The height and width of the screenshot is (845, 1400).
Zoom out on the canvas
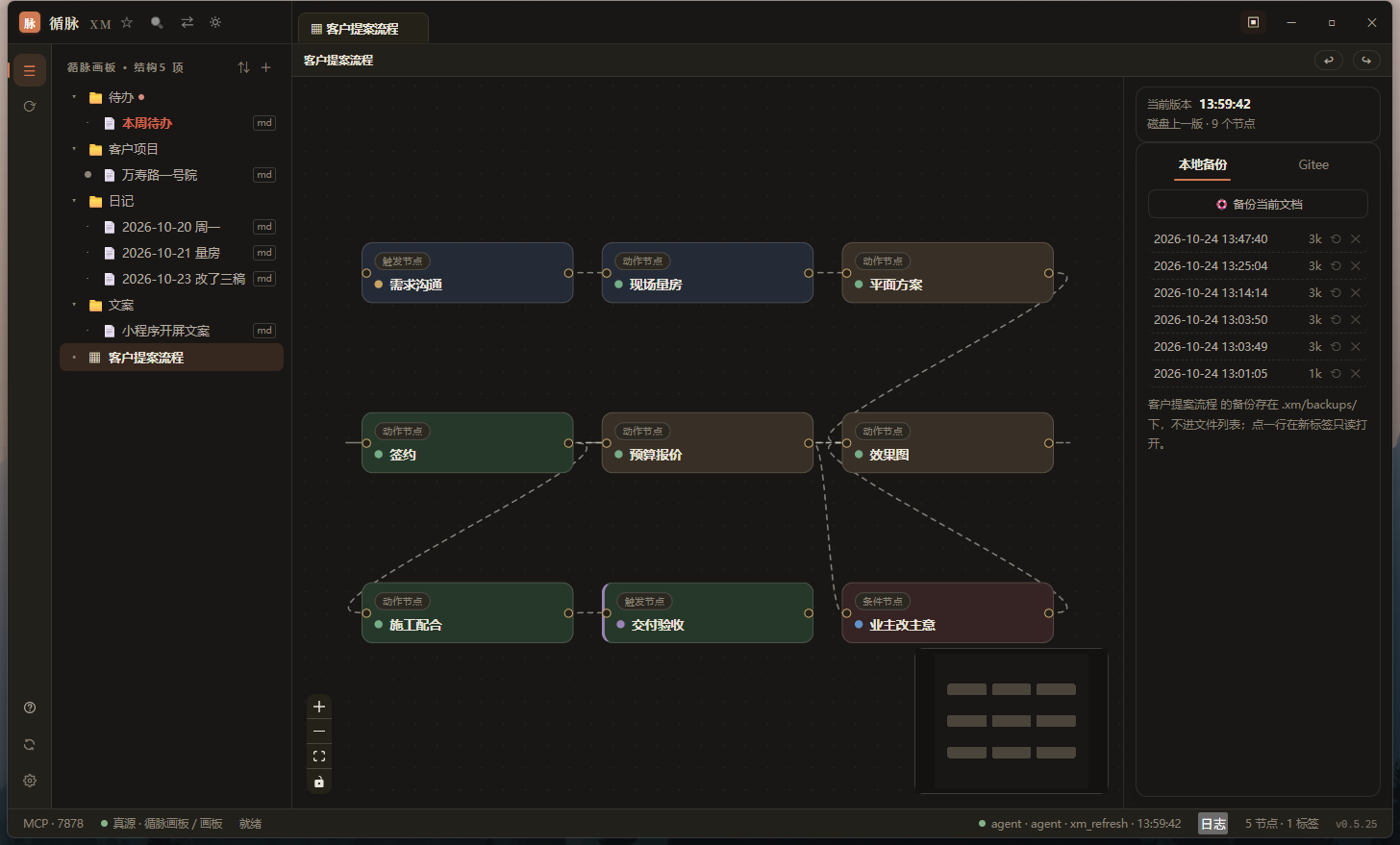(319, 732)
